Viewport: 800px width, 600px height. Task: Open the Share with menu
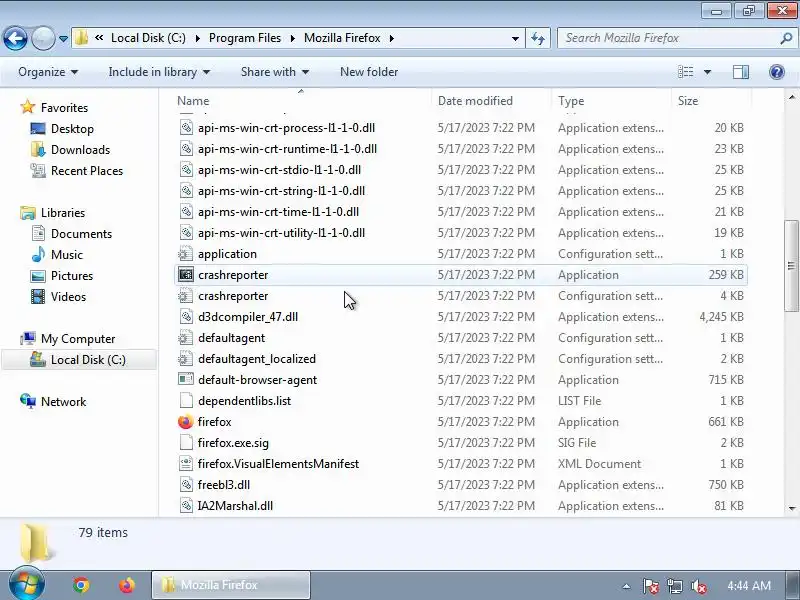coord(275,72)
